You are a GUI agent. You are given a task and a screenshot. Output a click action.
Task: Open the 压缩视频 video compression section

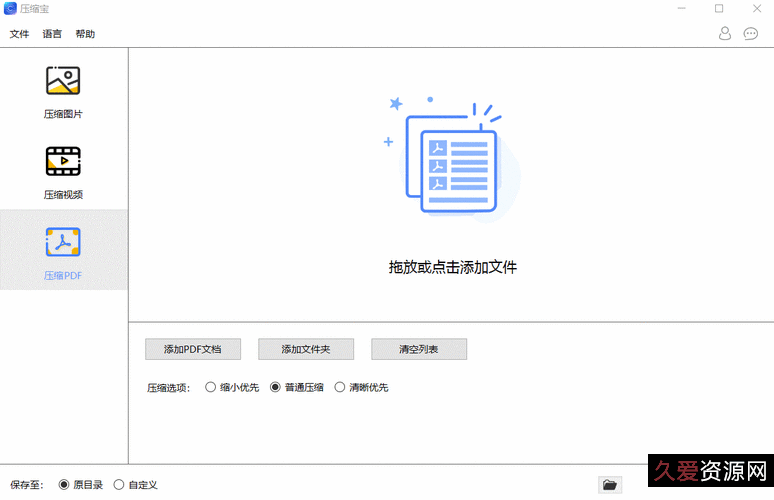[x=63, y=173]
